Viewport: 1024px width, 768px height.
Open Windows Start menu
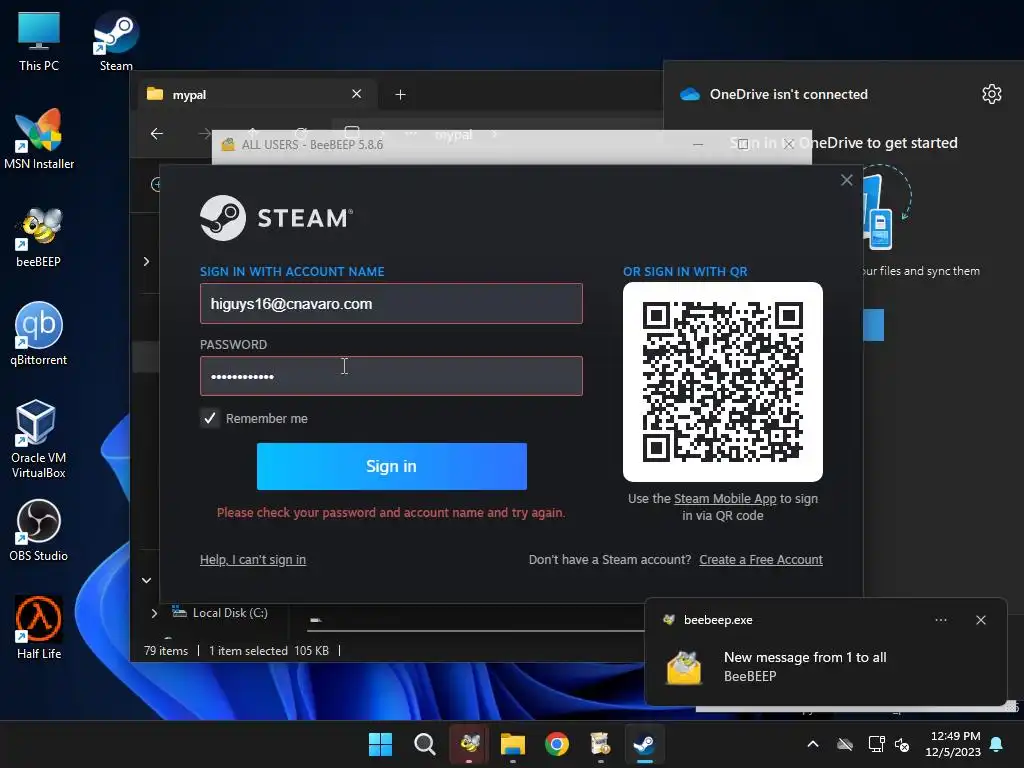pyautogui.click(x=380, y=744)
